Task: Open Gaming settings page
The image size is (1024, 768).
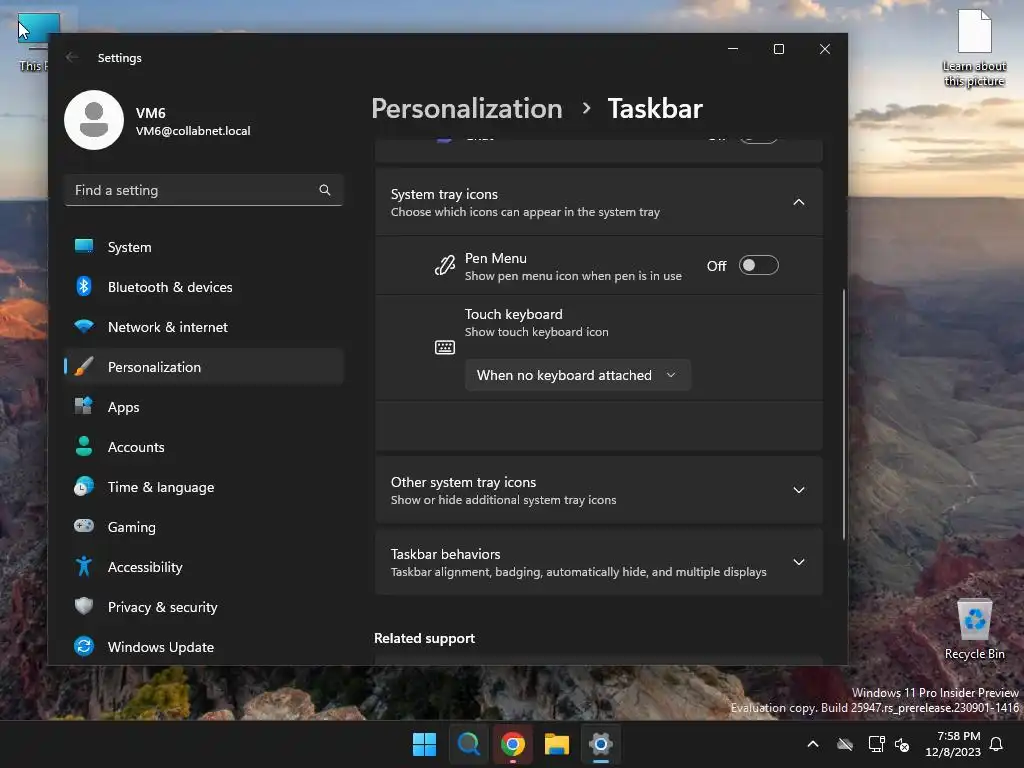Action: coord(204,526)
